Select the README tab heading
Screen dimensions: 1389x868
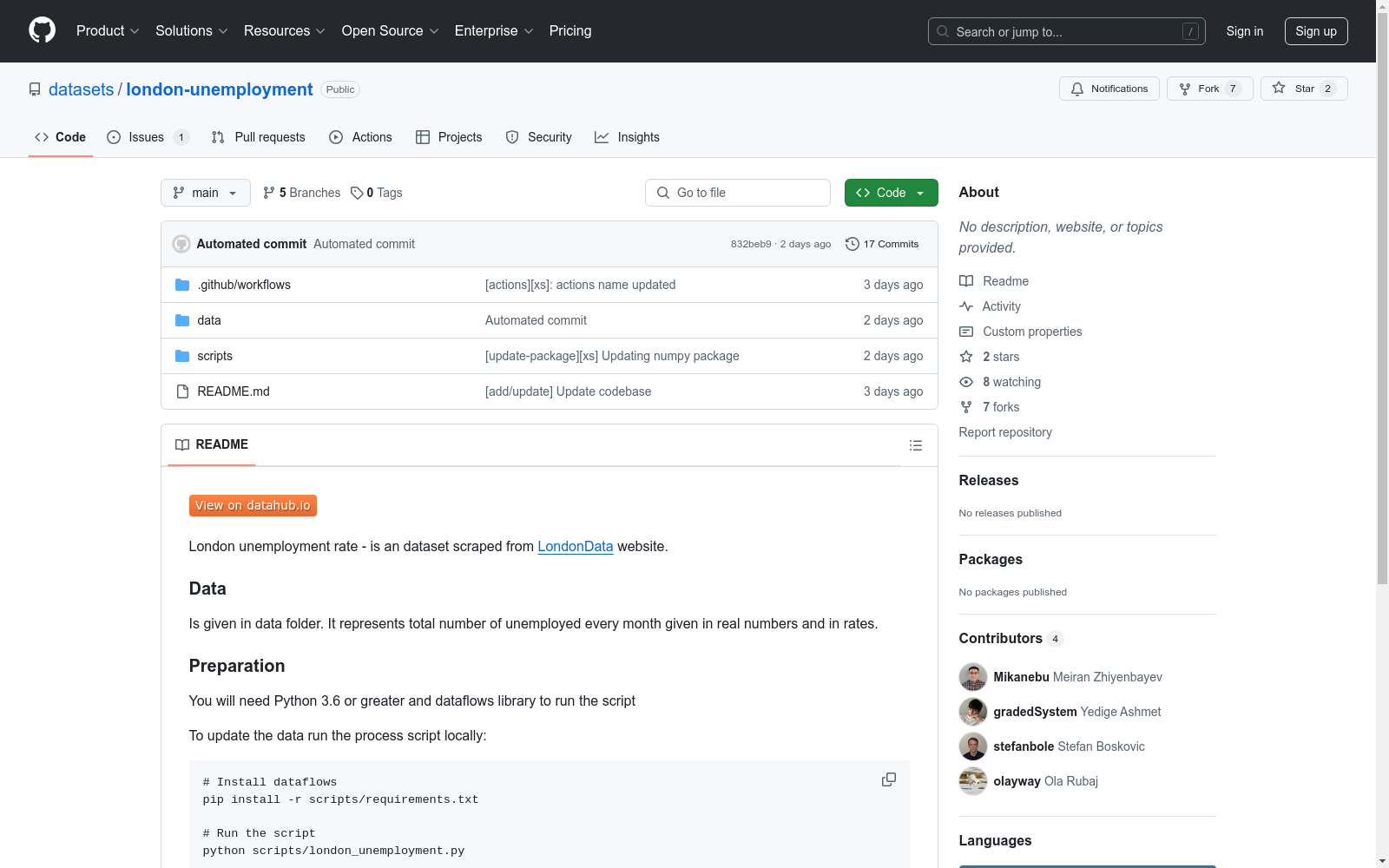[x=212, y=444]
